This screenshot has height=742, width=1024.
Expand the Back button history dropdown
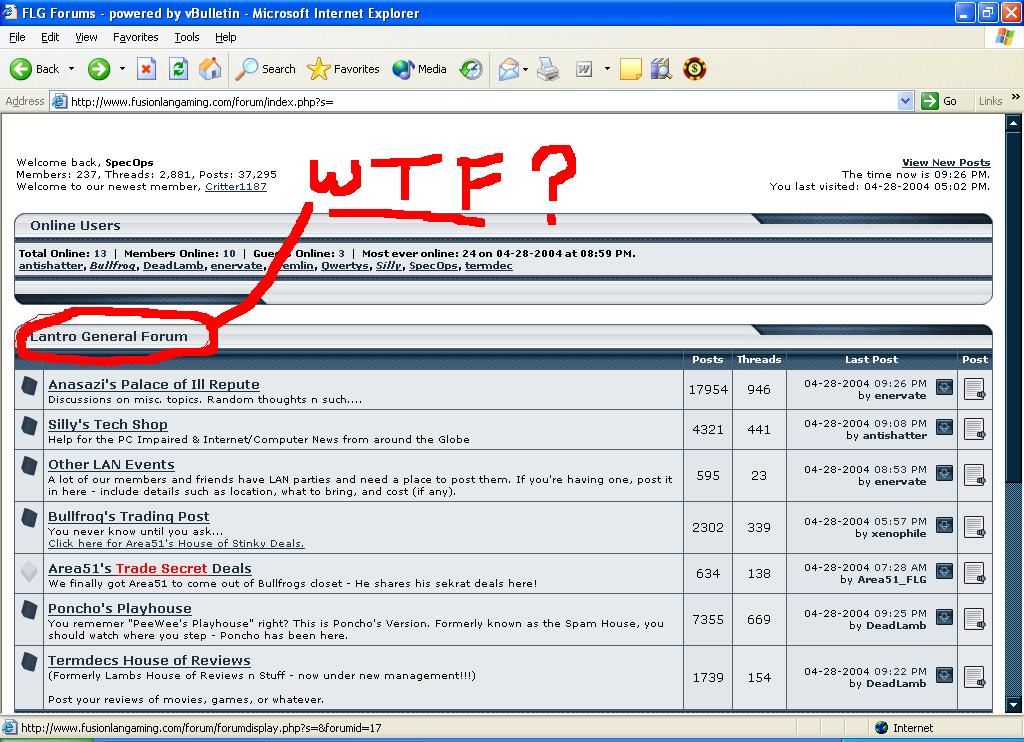[71, 69]
